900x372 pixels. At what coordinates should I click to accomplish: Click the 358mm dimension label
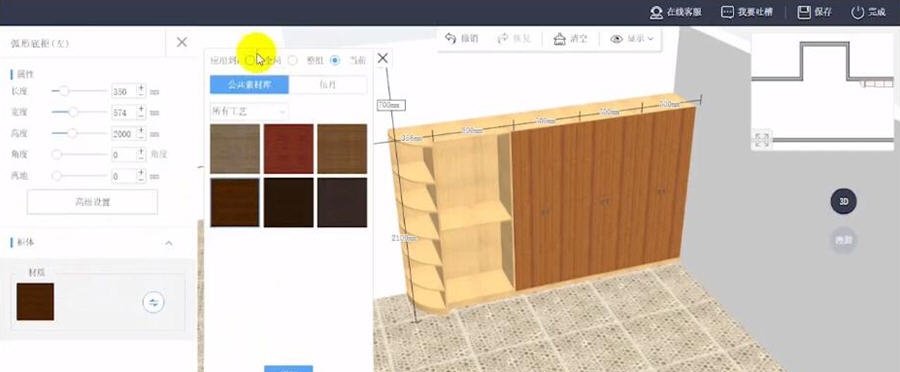tap(411, 138)
